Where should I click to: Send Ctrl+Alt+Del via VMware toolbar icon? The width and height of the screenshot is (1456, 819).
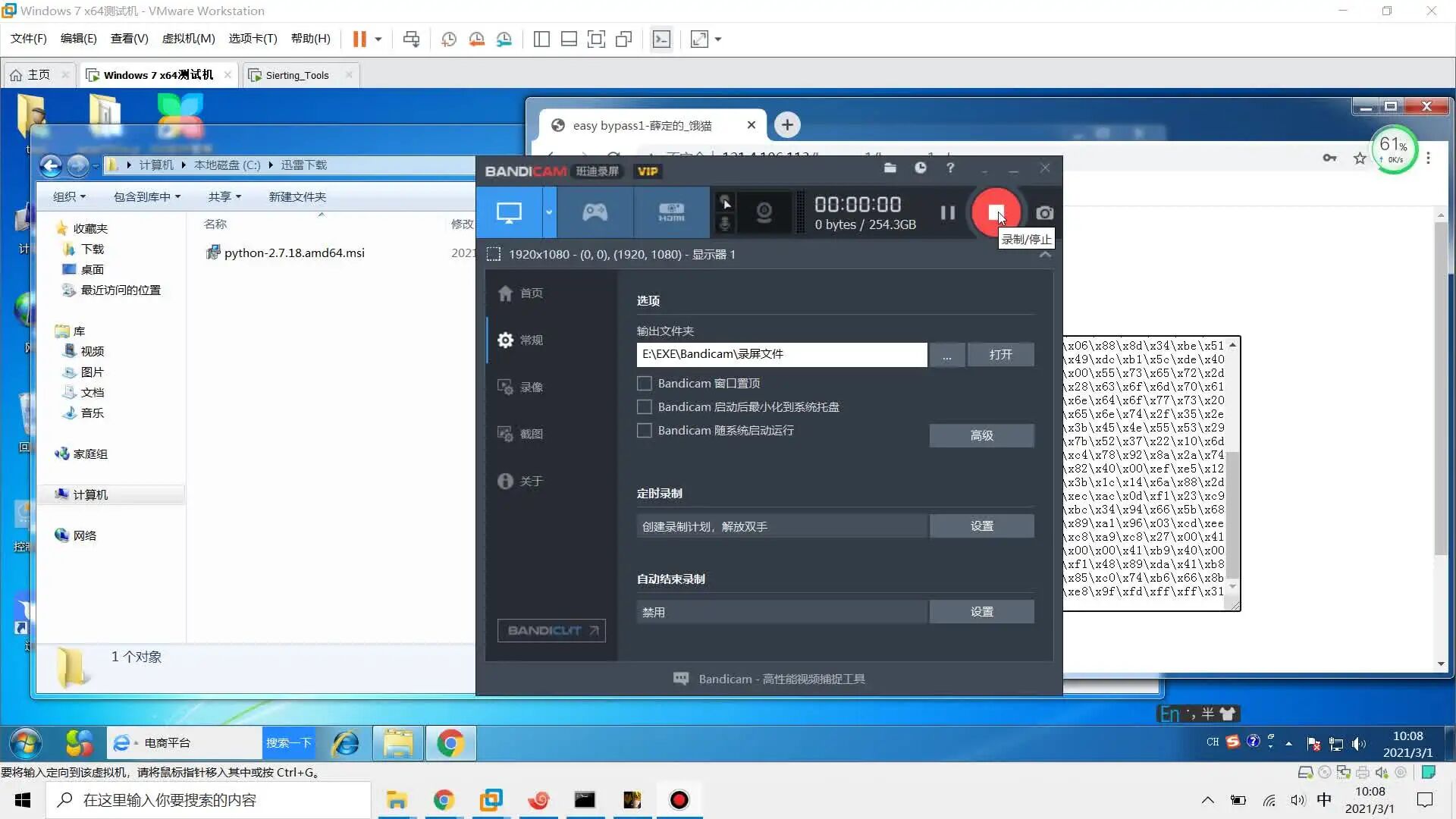pyautogui.click(x=412, y=39)
